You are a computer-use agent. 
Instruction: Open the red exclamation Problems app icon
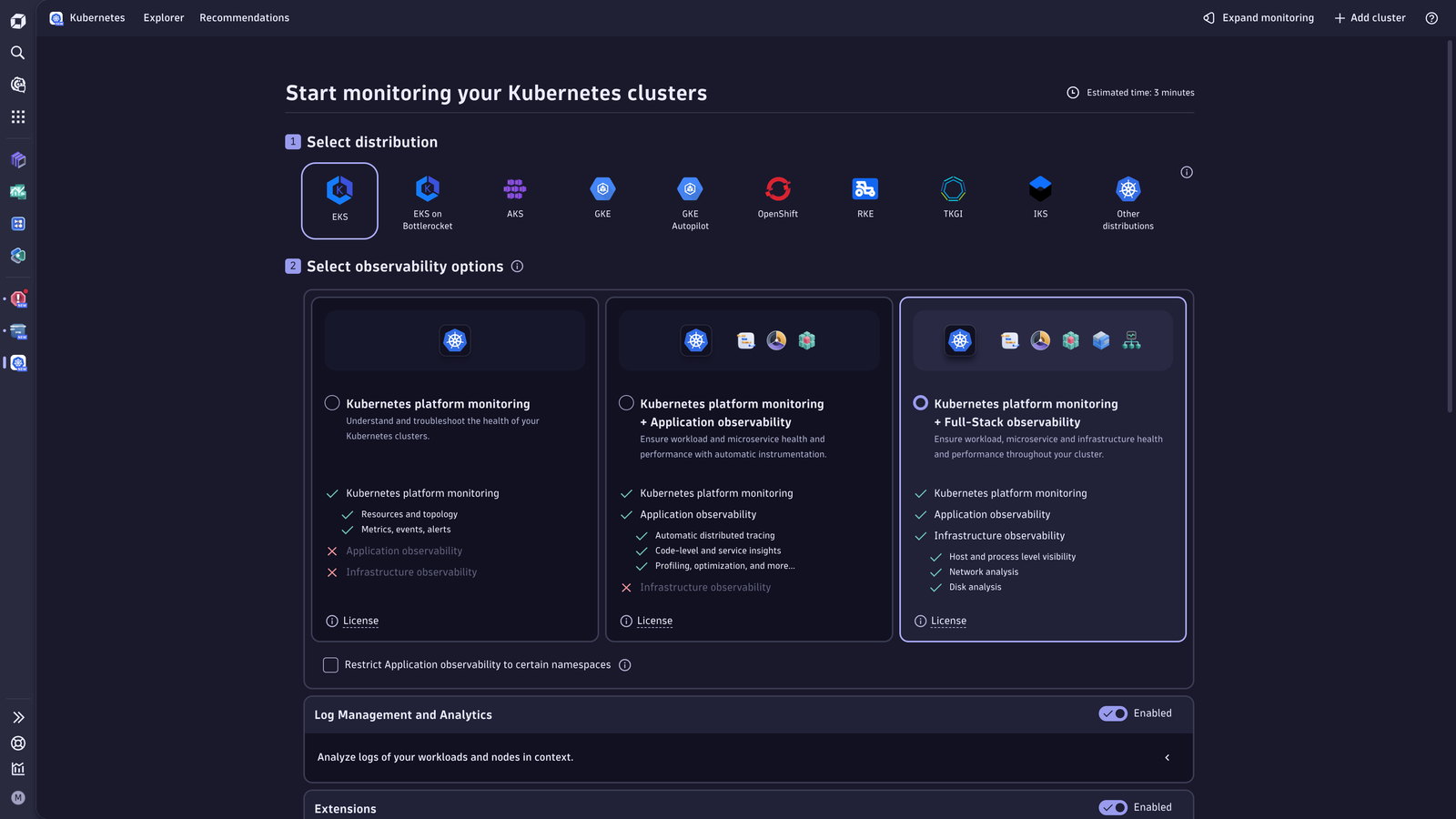tap(18, 298)
